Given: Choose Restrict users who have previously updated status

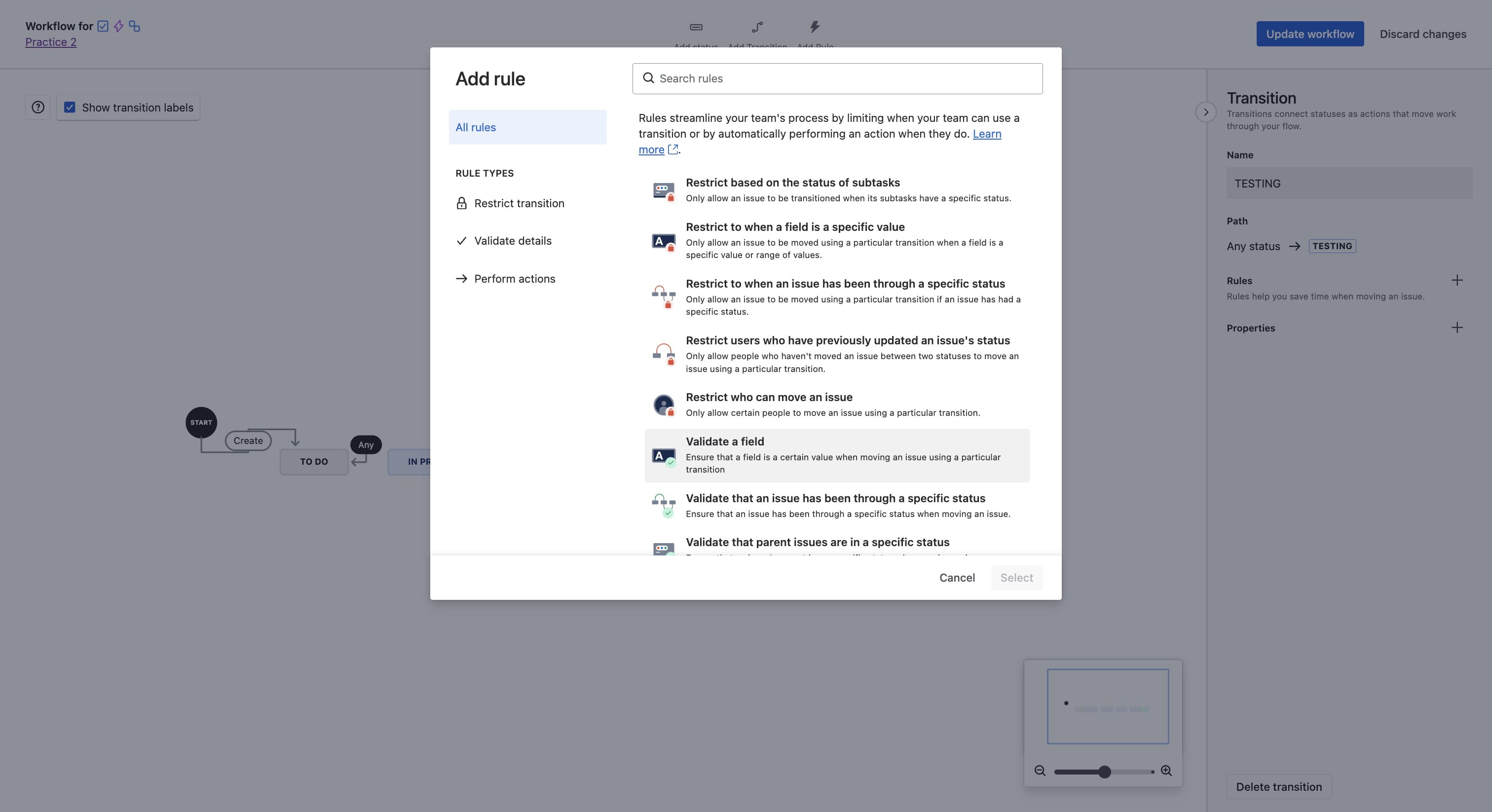Looking at the screenshot, I should 837,354.
